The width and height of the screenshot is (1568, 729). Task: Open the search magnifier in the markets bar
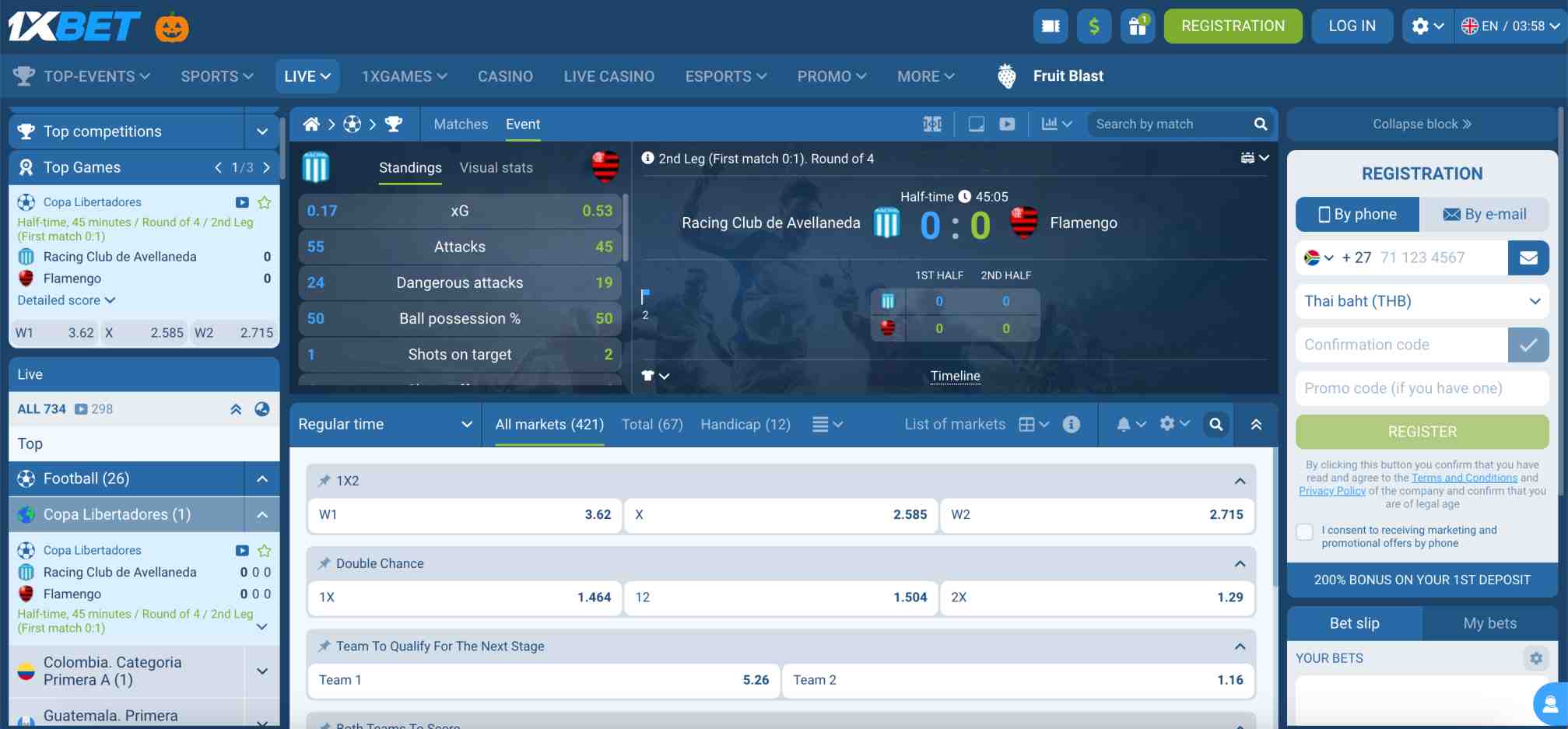point(1215,425)
